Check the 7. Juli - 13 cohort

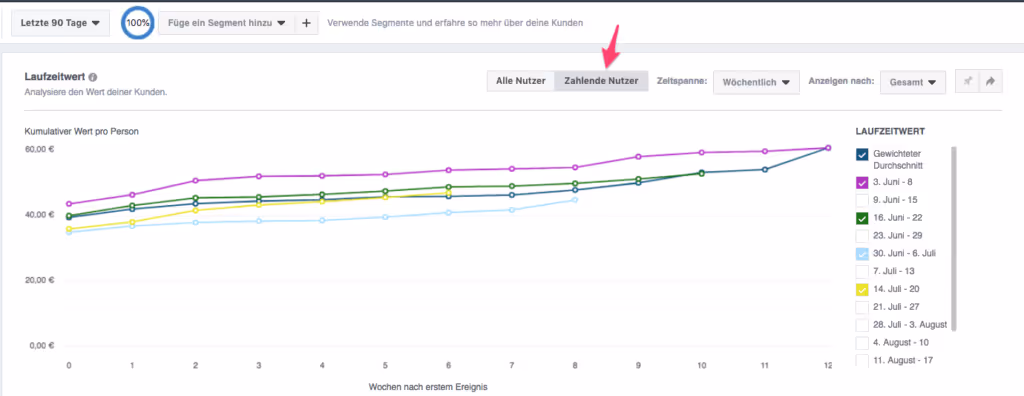[x=862, y=271]
